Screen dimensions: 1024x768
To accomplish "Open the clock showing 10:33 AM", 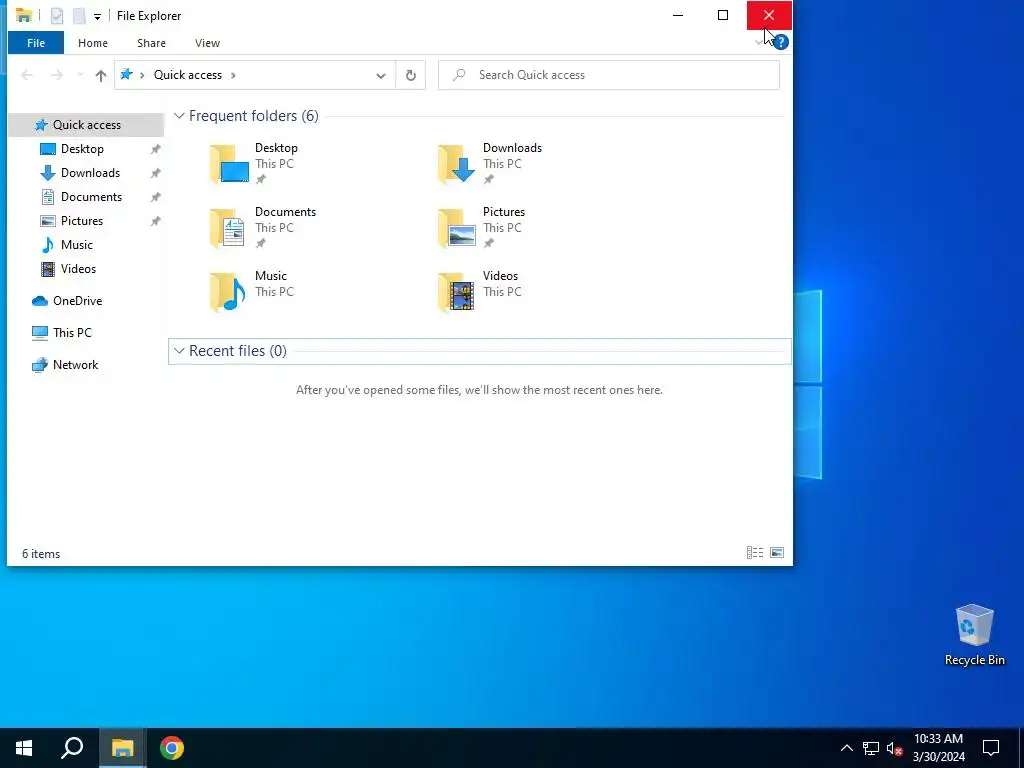I will point(938,748).
